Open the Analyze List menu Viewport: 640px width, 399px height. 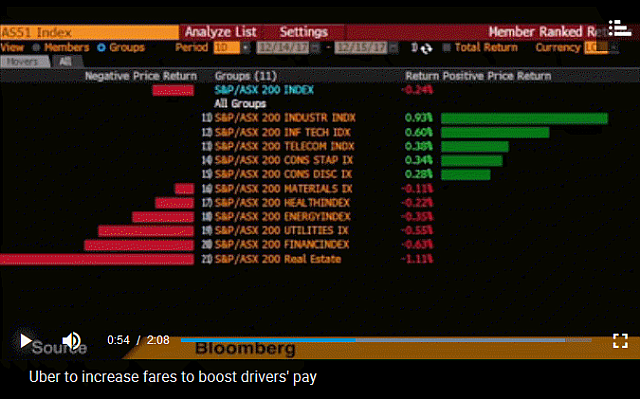[221, 32]
